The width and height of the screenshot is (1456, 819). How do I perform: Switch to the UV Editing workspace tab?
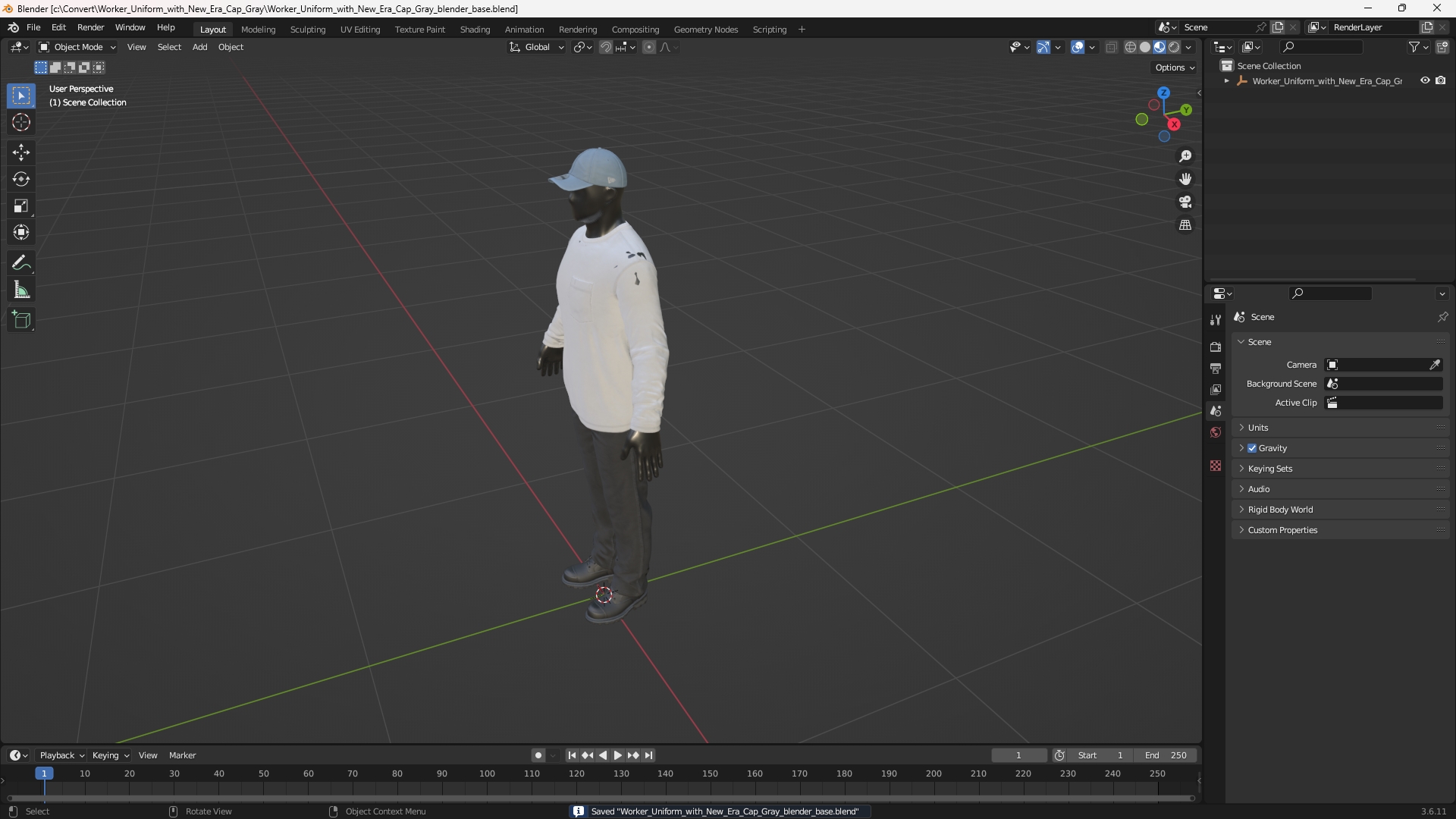pos(360,30)
